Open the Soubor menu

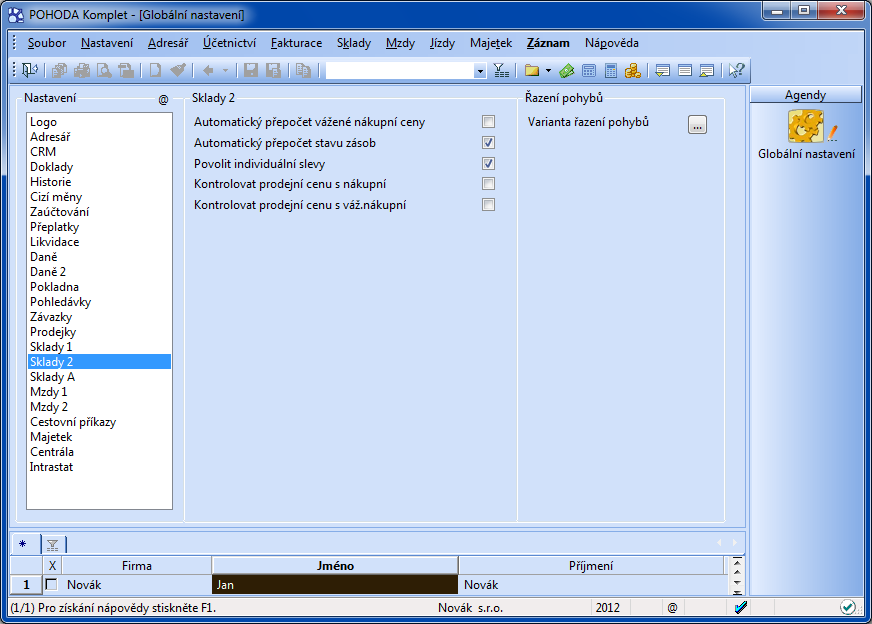pos(47,43)
